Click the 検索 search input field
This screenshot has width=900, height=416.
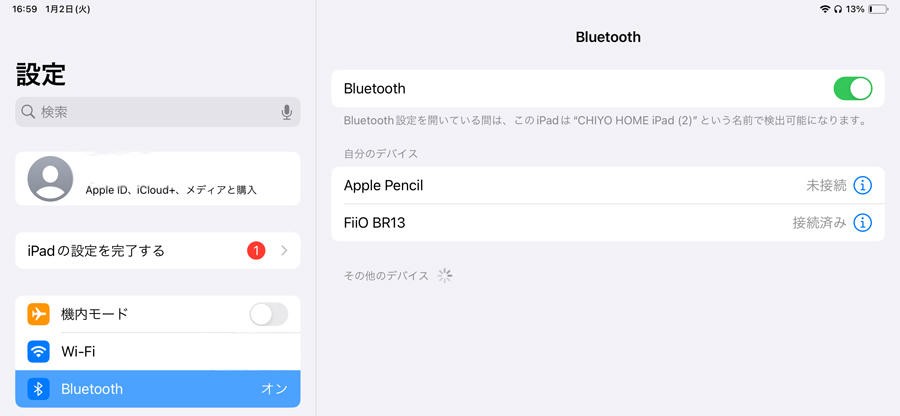point(158,112)
